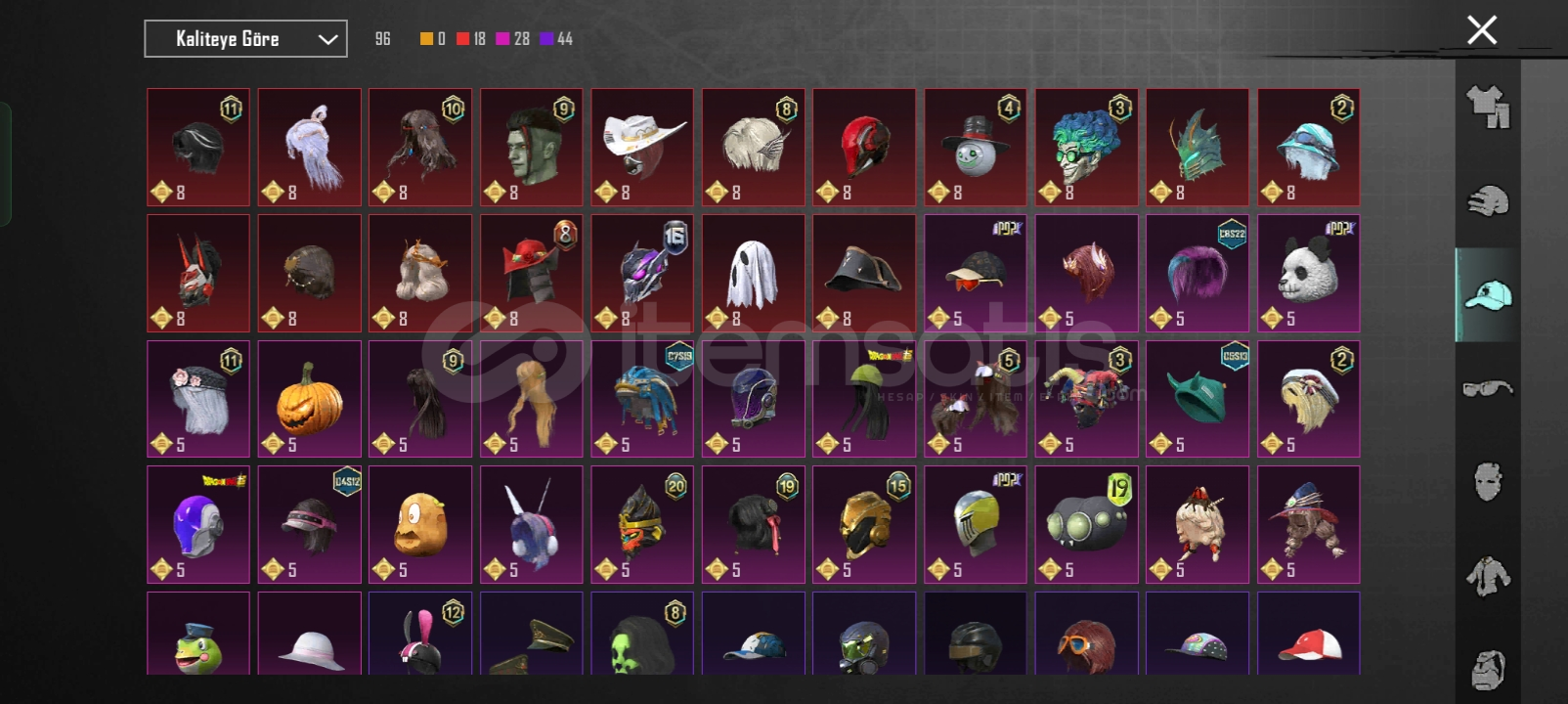Select the headwear cap category icon
This screenshot has height=704, width=1568.
(1488, 294)
